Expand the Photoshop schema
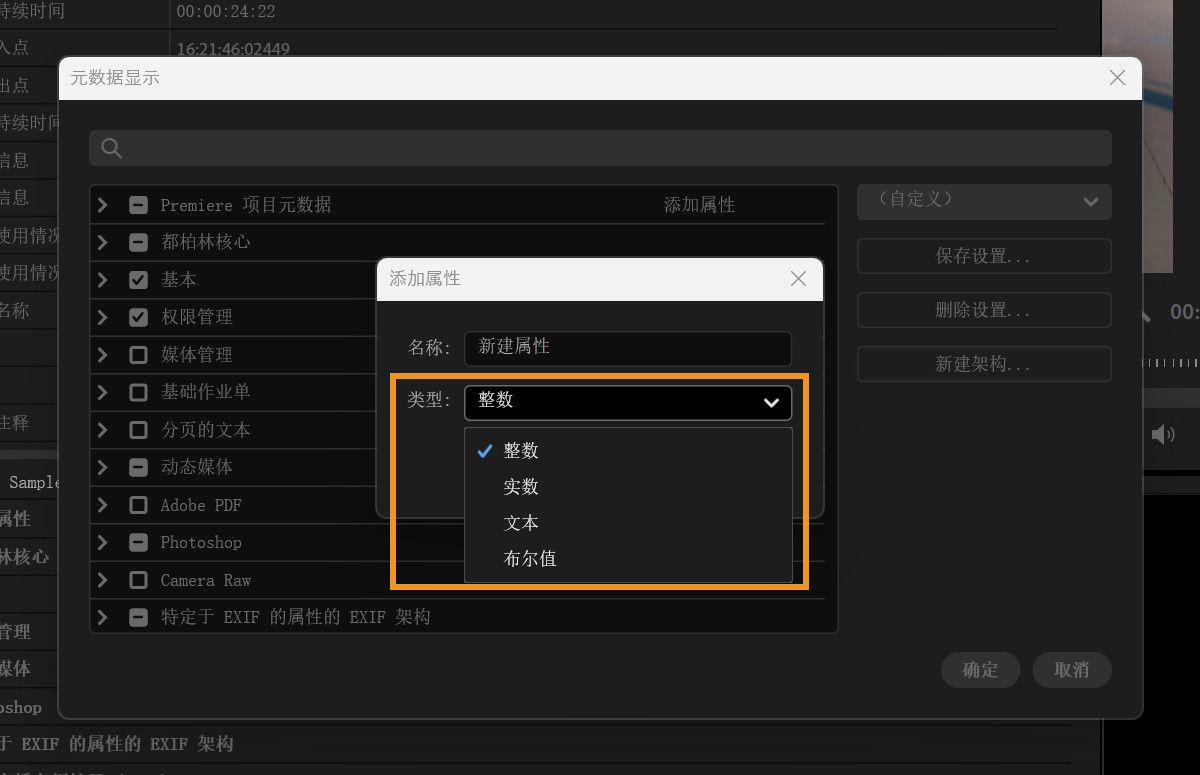1200x775 pixels. point(103,542)
